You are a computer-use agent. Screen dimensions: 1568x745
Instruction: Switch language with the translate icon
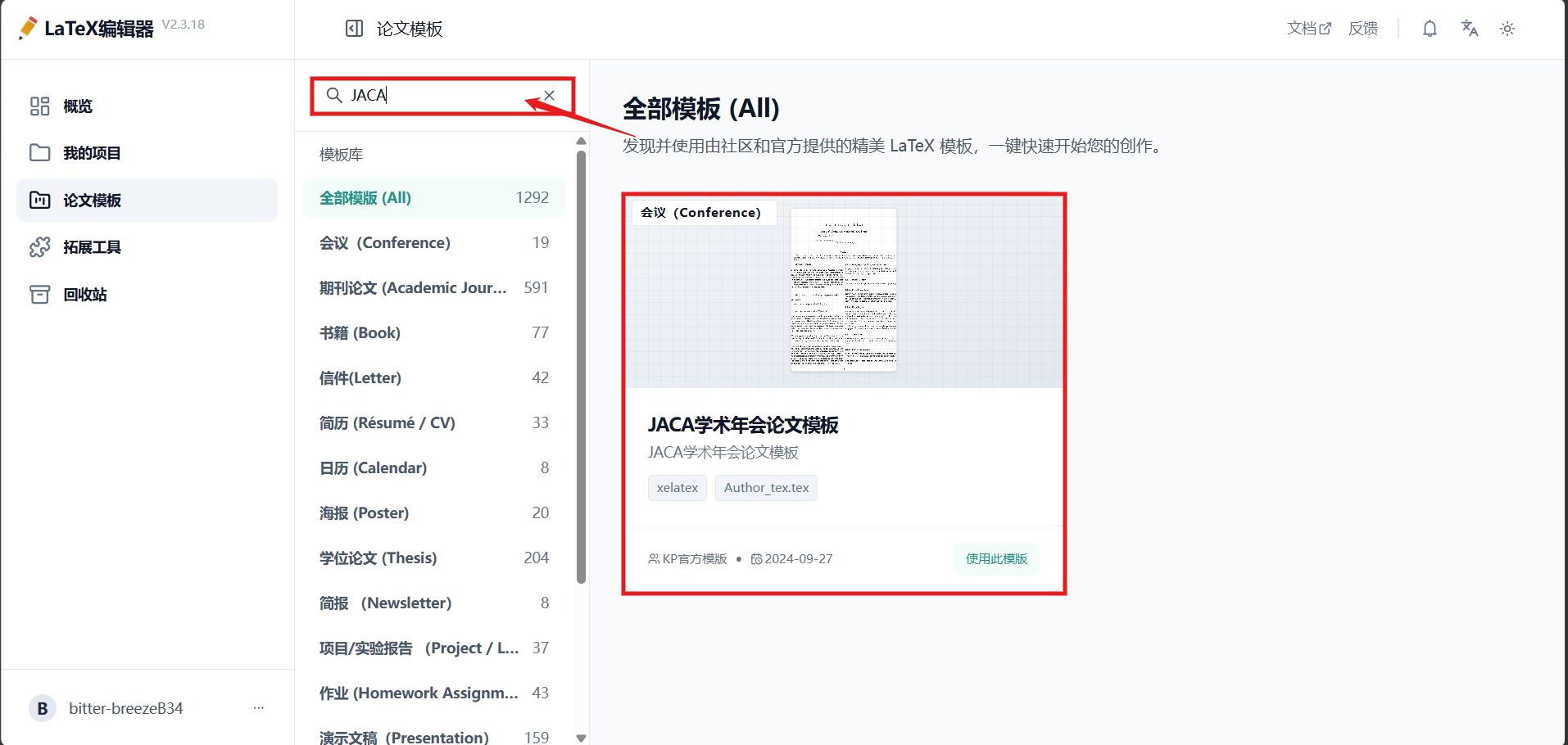pos(1470,29)
